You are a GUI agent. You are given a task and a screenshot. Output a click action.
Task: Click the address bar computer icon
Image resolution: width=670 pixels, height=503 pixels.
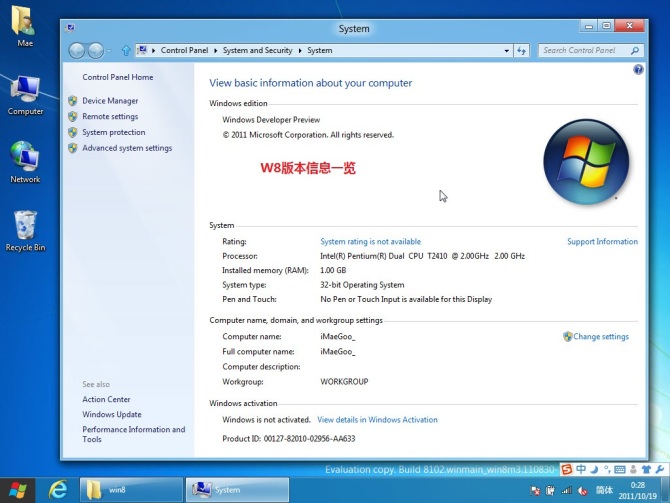tap(142, 50)
